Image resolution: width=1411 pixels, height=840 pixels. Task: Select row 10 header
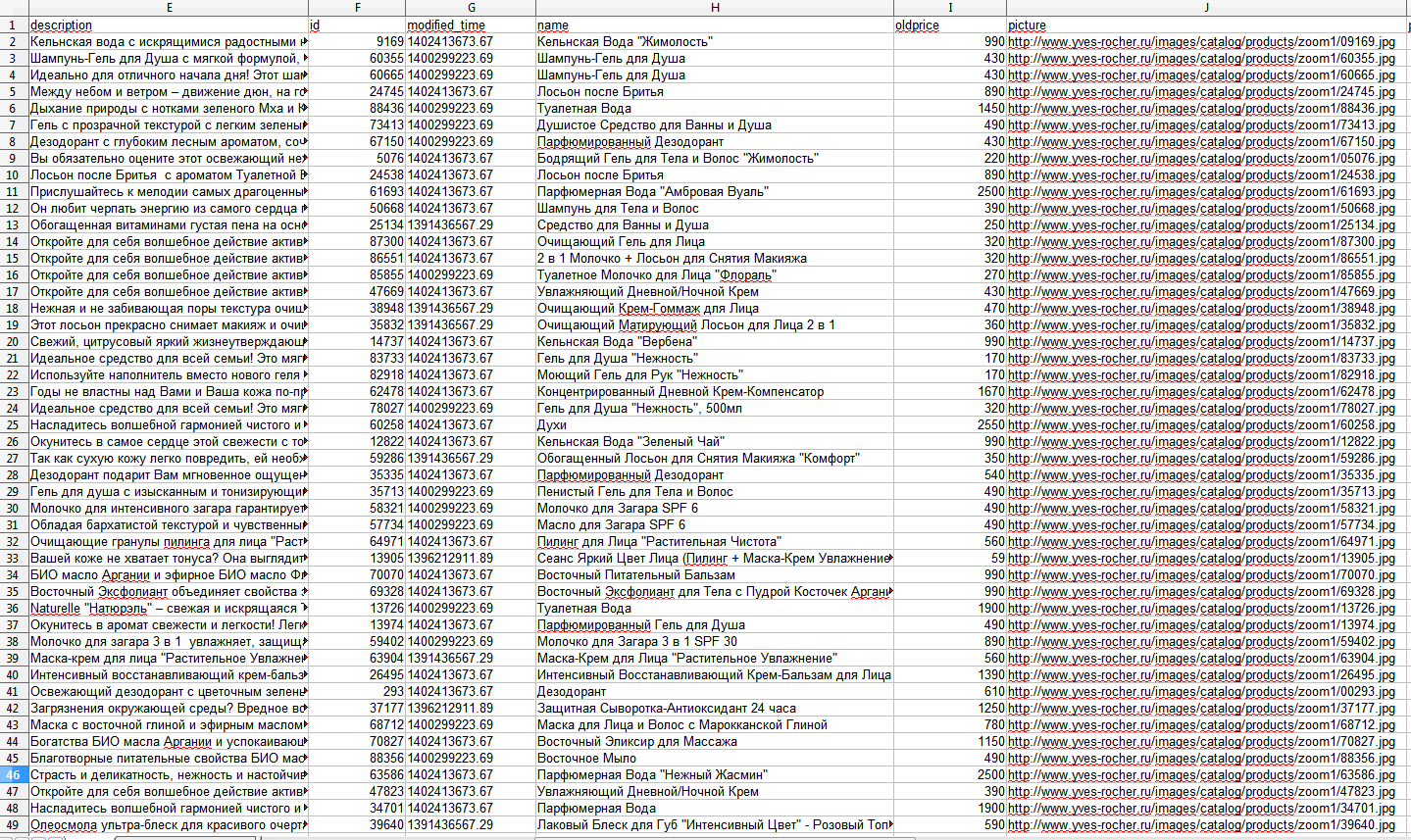point(14,174)
